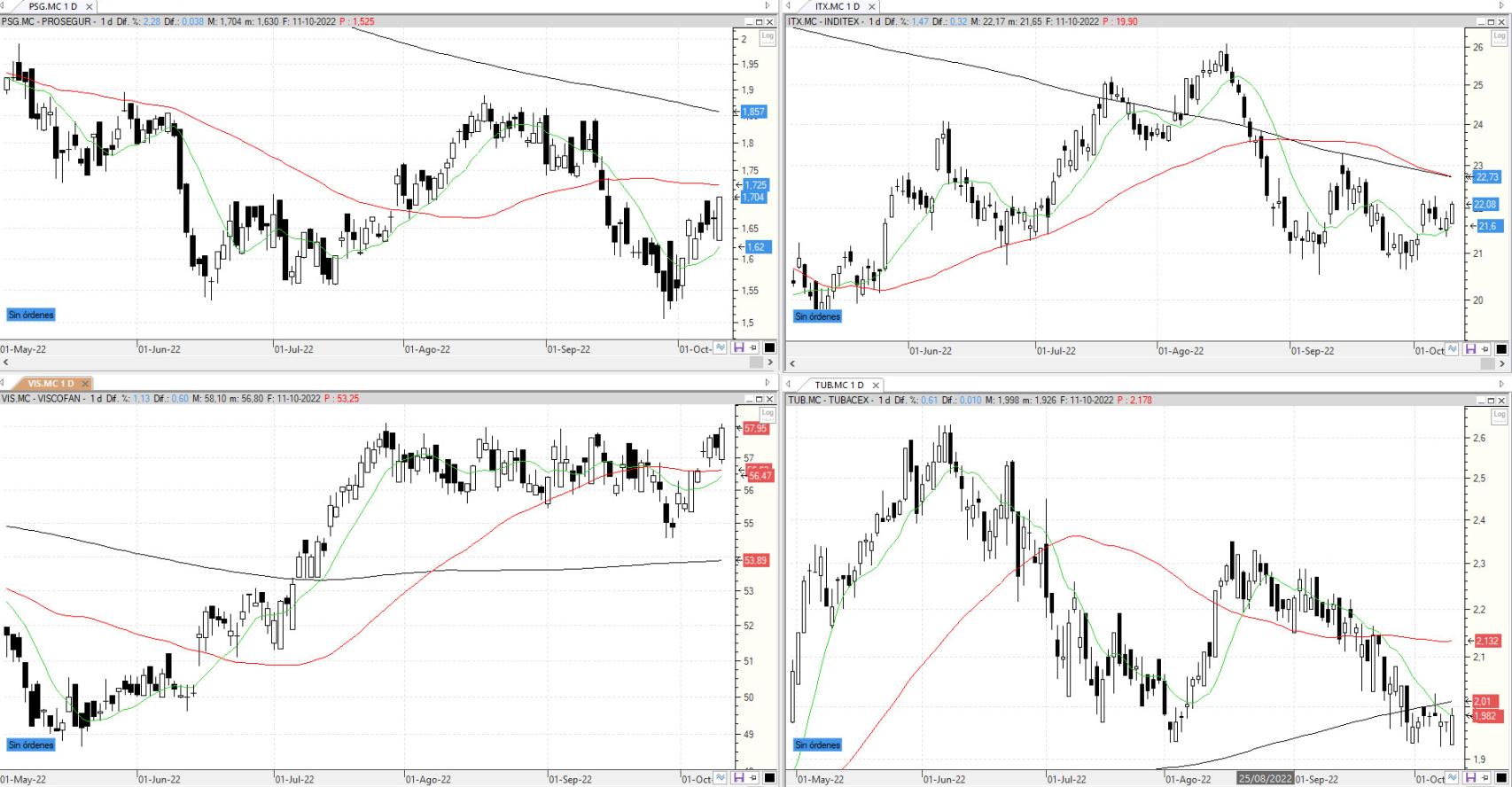
Task: Click the 'Sin órdenes' button in Prosegur chart
Action: point(31,315)
